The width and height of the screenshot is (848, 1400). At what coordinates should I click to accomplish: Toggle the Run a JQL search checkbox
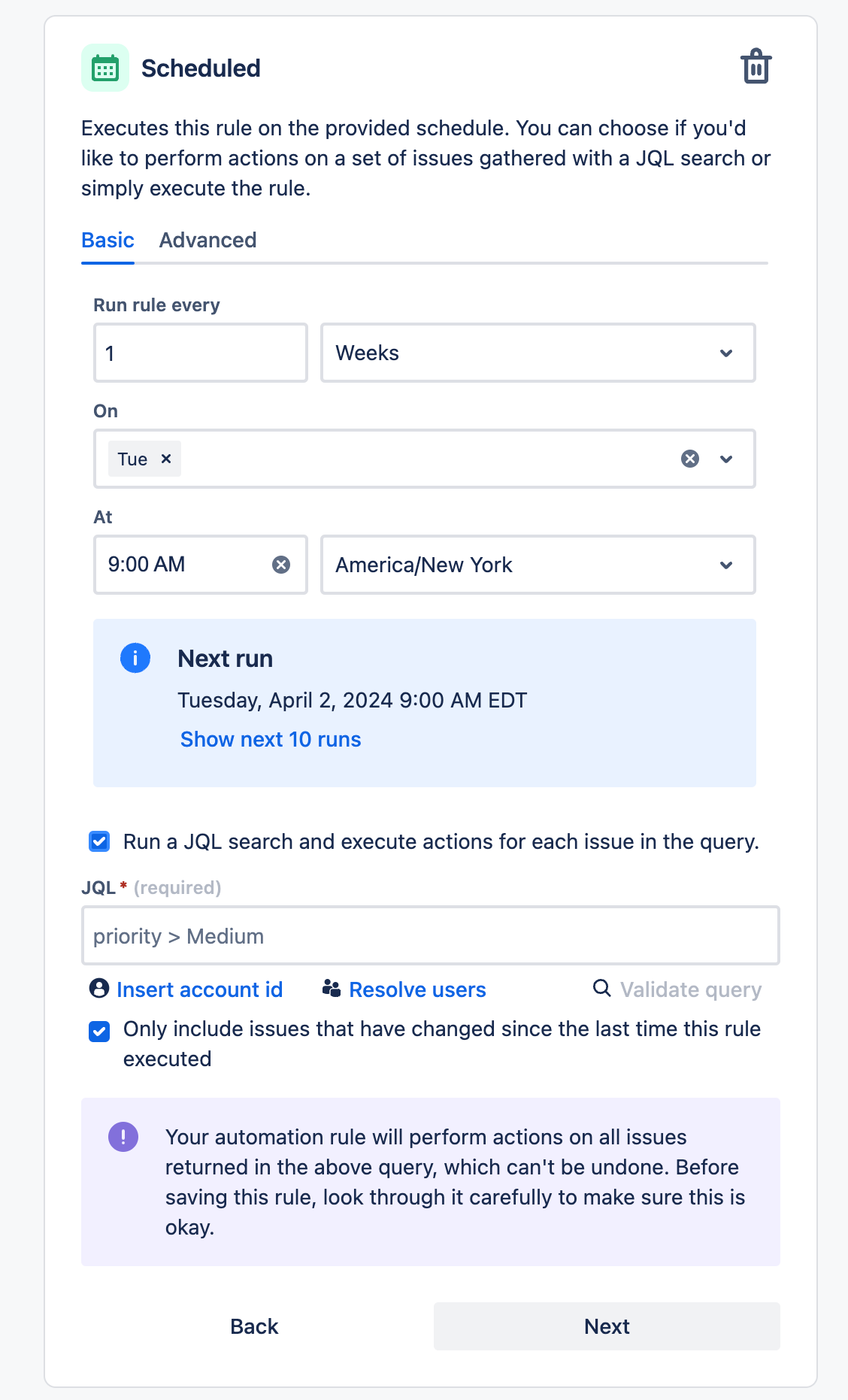[99, 841]
